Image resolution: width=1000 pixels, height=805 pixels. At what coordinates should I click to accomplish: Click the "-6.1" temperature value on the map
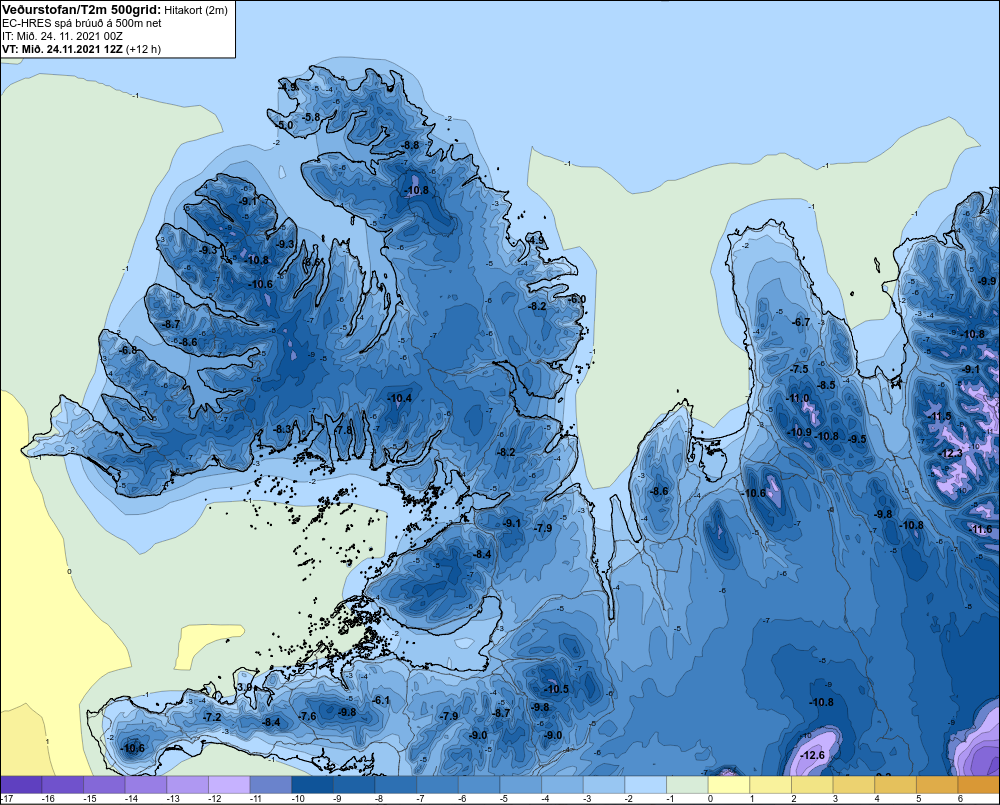(381, 700)
